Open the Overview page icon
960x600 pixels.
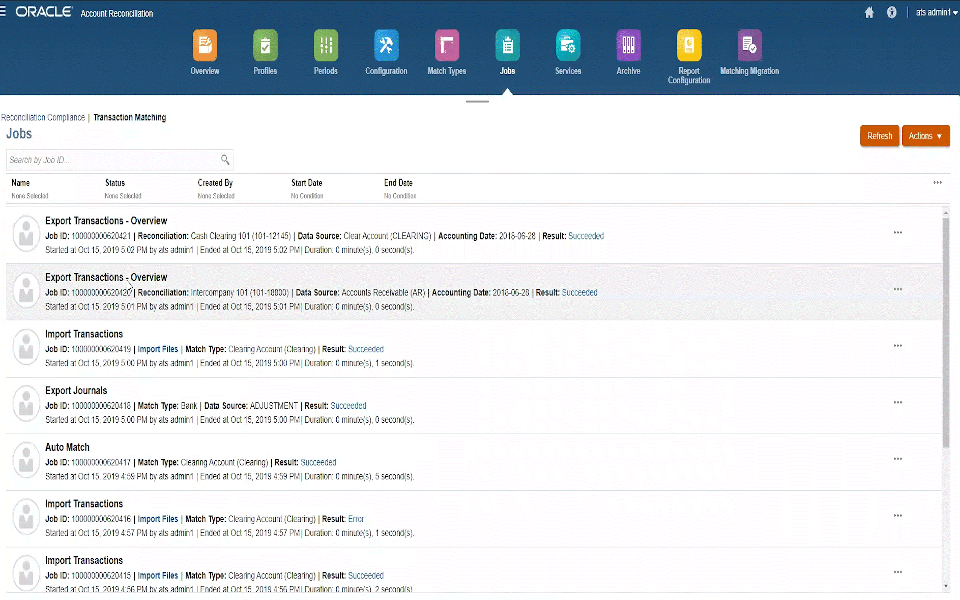pyautogui.click(x=205, y=46)
